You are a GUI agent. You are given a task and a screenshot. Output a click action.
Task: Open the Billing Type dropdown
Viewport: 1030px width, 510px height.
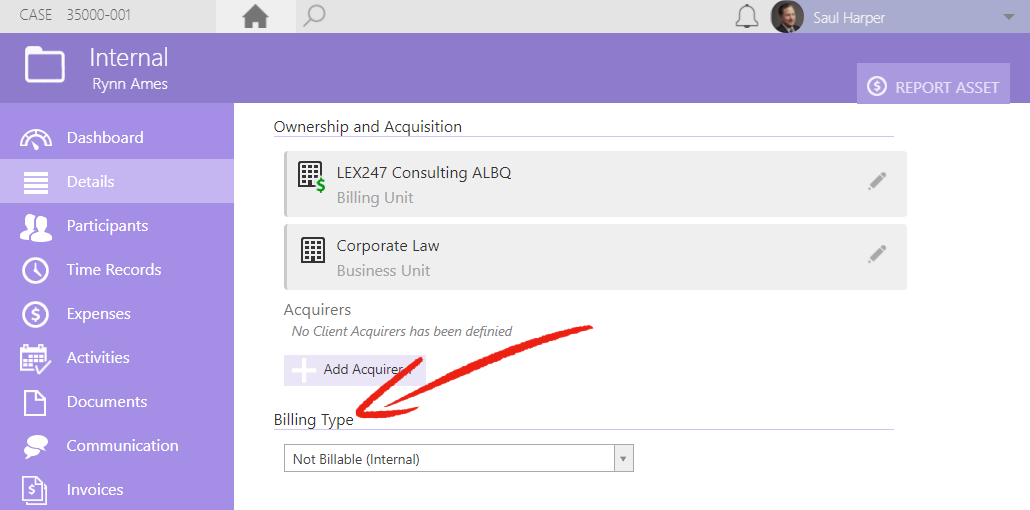(x=459, y=459)
